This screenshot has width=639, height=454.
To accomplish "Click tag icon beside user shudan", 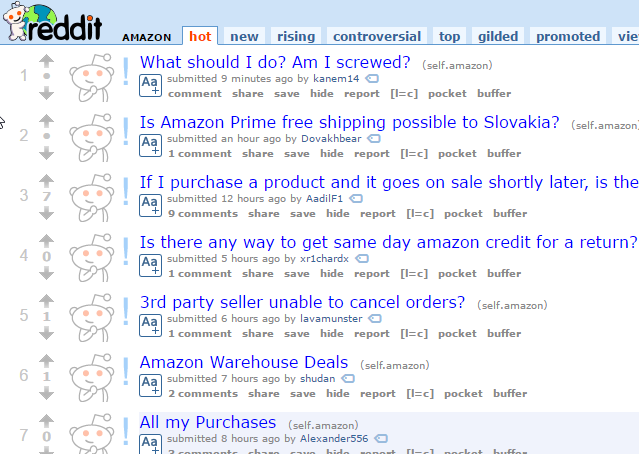I will coord(348,379).
